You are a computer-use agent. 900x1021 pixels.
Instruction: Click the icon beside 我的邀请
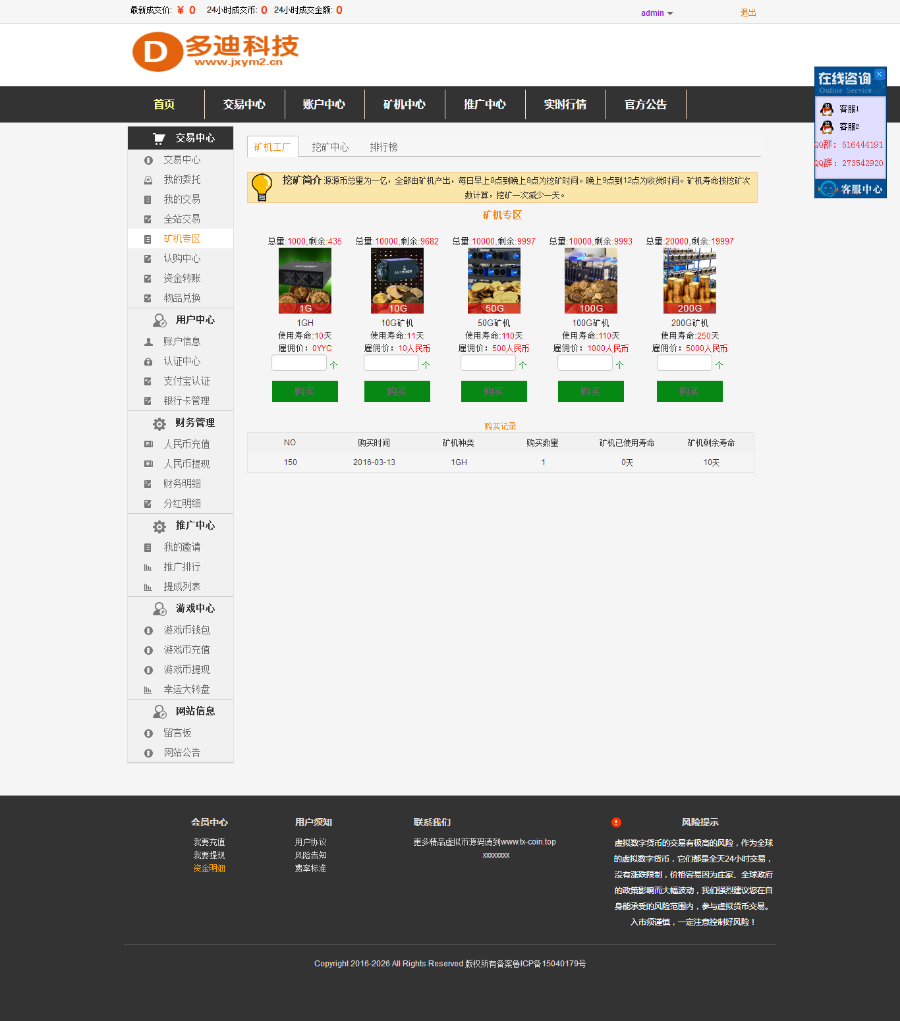(x=148, y=548)
